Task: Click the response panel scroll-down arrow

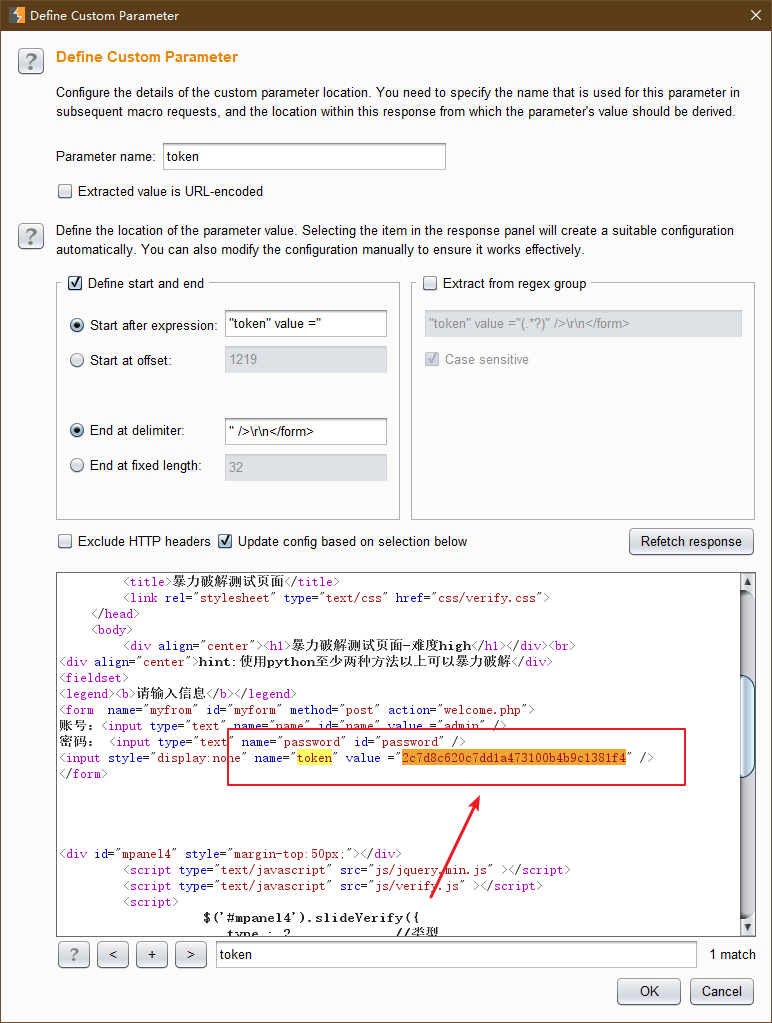Action: (746, 927)
